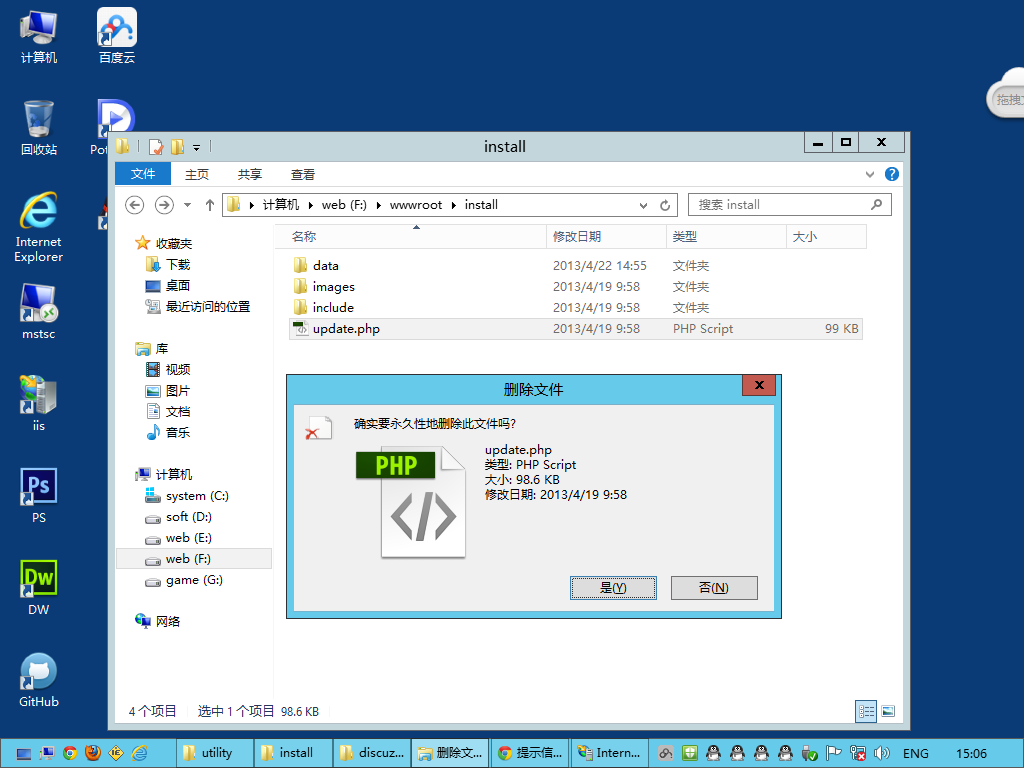Screen dimensions: 1024x768
Task: Switch to discuz taskbar window
Action: (372, 753)
